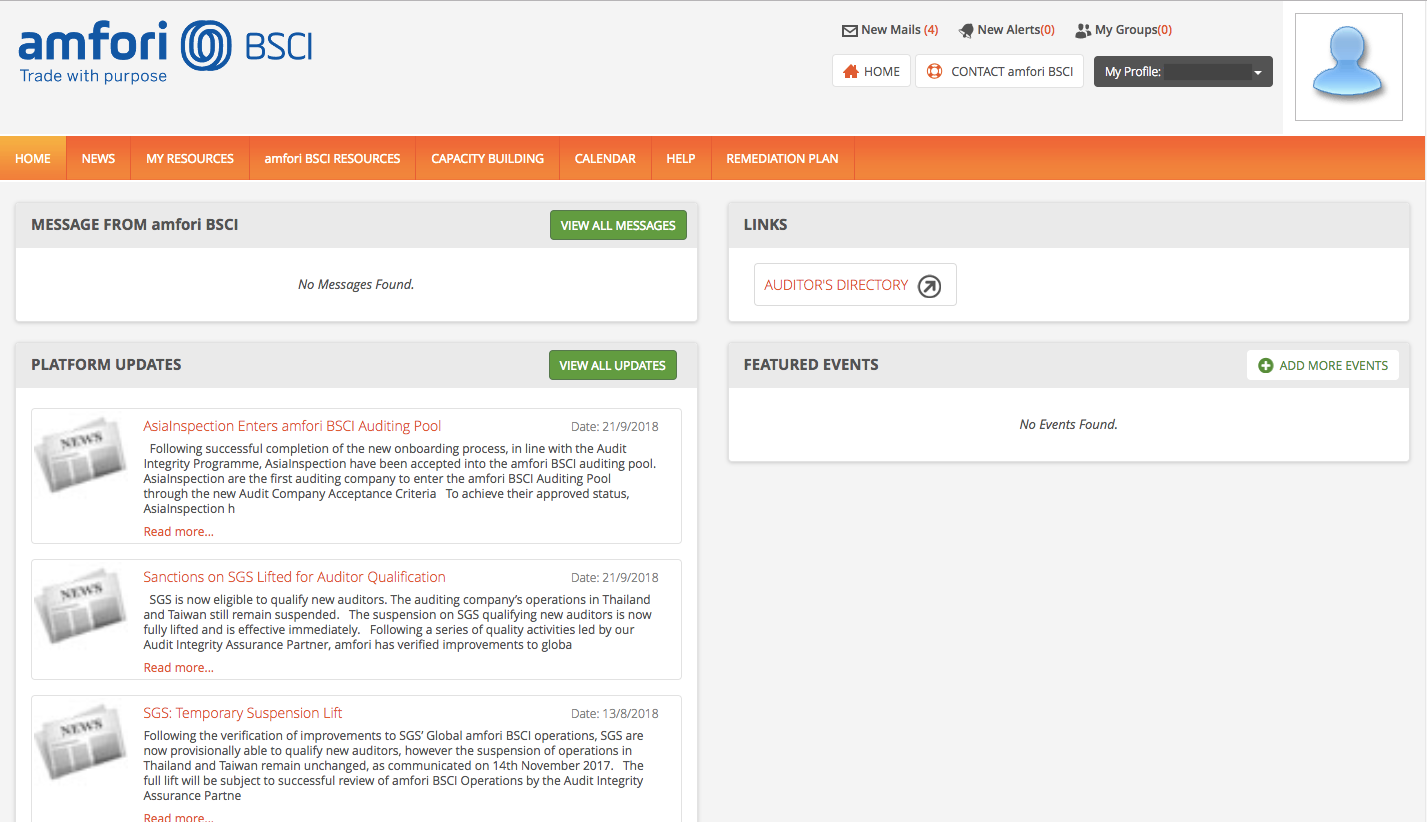Open 'Sanctions on SGS Lifted for Auditor Qualification' headline
The image size is (1427, 822).
pyautogui.click(x=294, y=577)
